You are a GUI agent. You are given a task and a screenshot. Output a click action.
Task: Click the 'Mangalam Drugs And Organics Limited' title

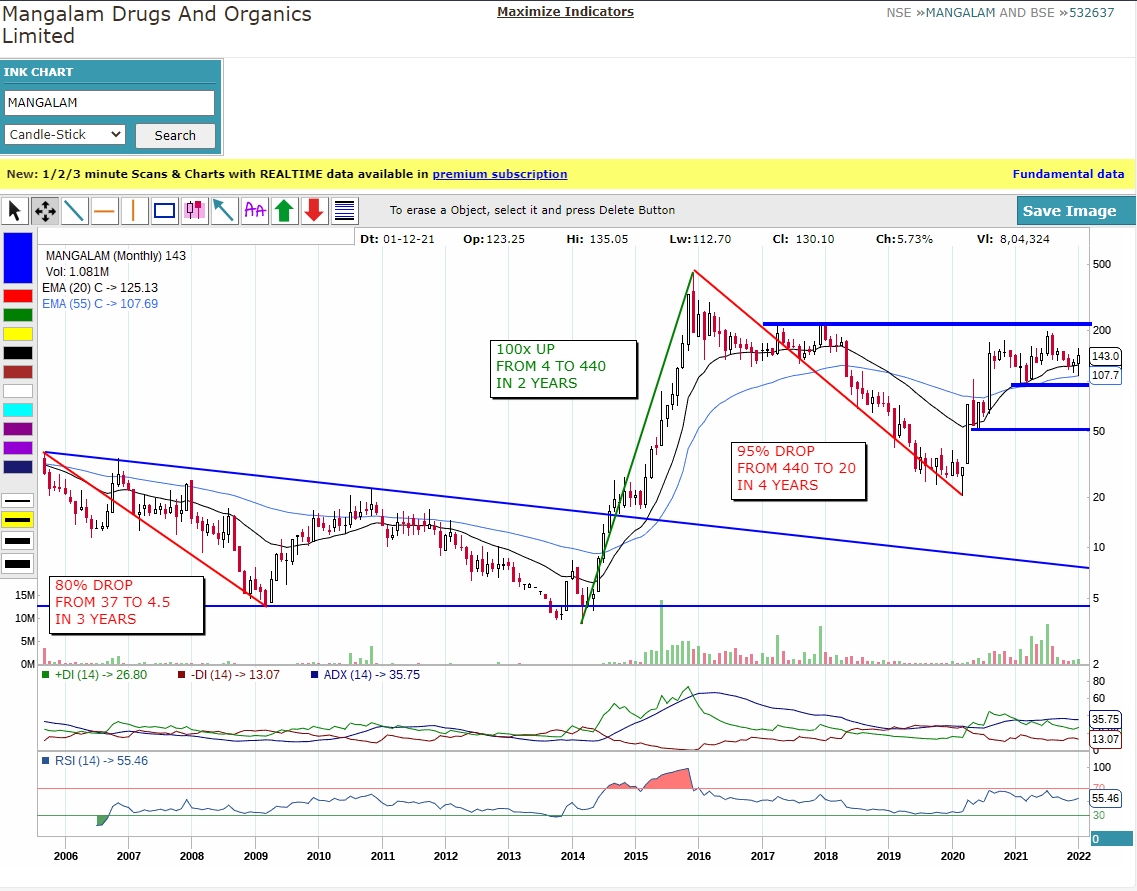(x=157, y=25)
